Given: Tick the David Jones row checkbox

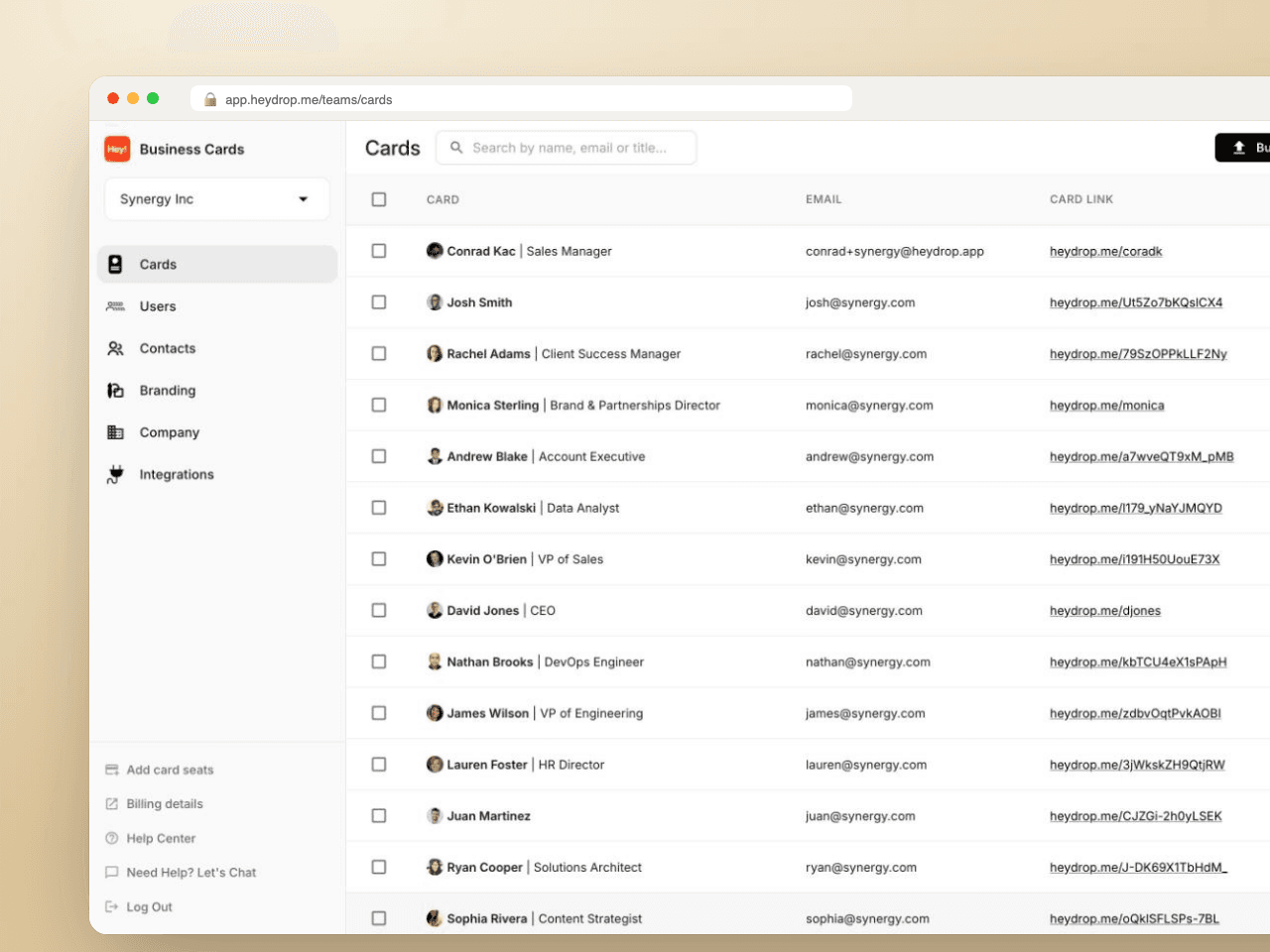Looking at the screenshot, I should click(x=379, y=611).
